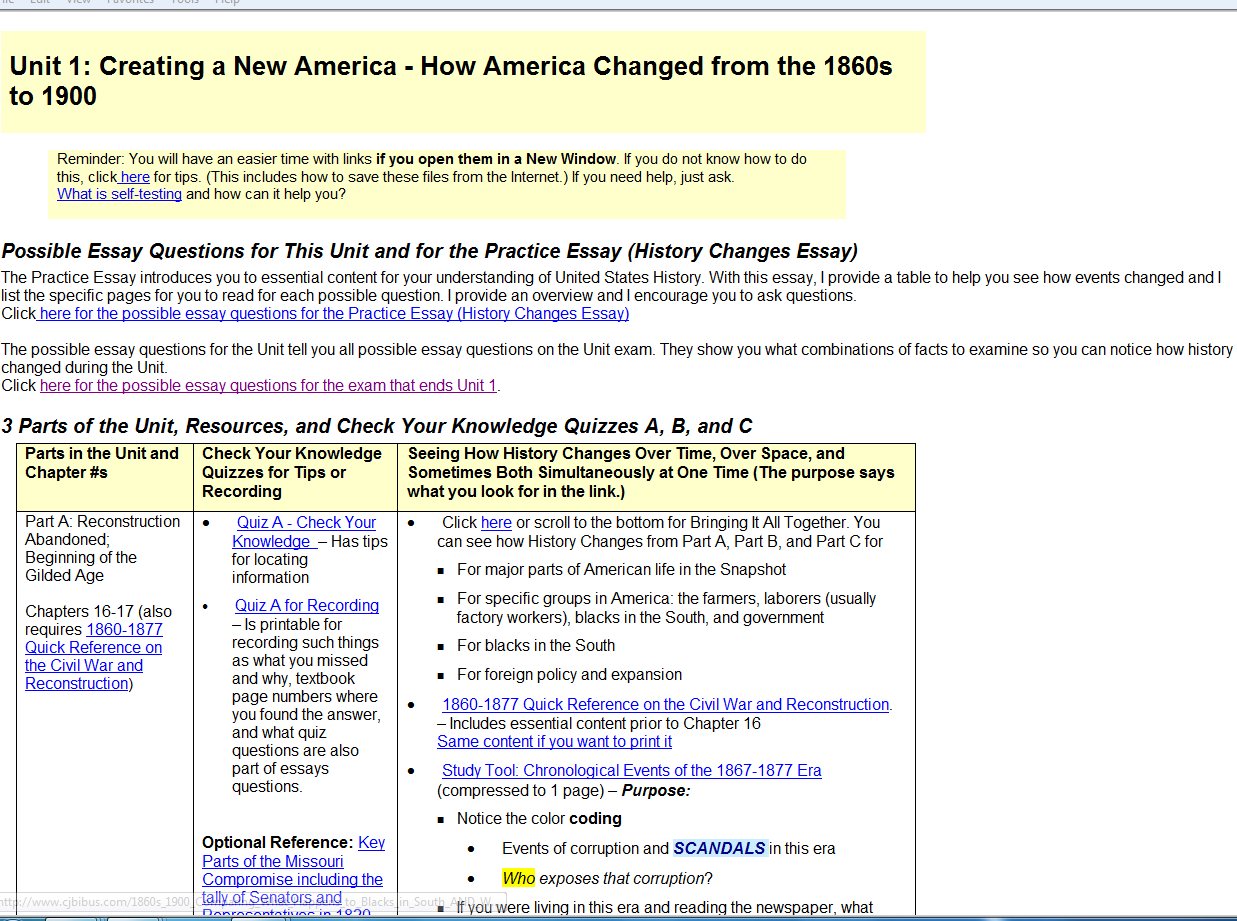Open the Study Tool: Chronological Events of the 1867-1877 Era link
Image resolution: width=1237 pixels, height=921 pixels.
click(x=631, y=770)
